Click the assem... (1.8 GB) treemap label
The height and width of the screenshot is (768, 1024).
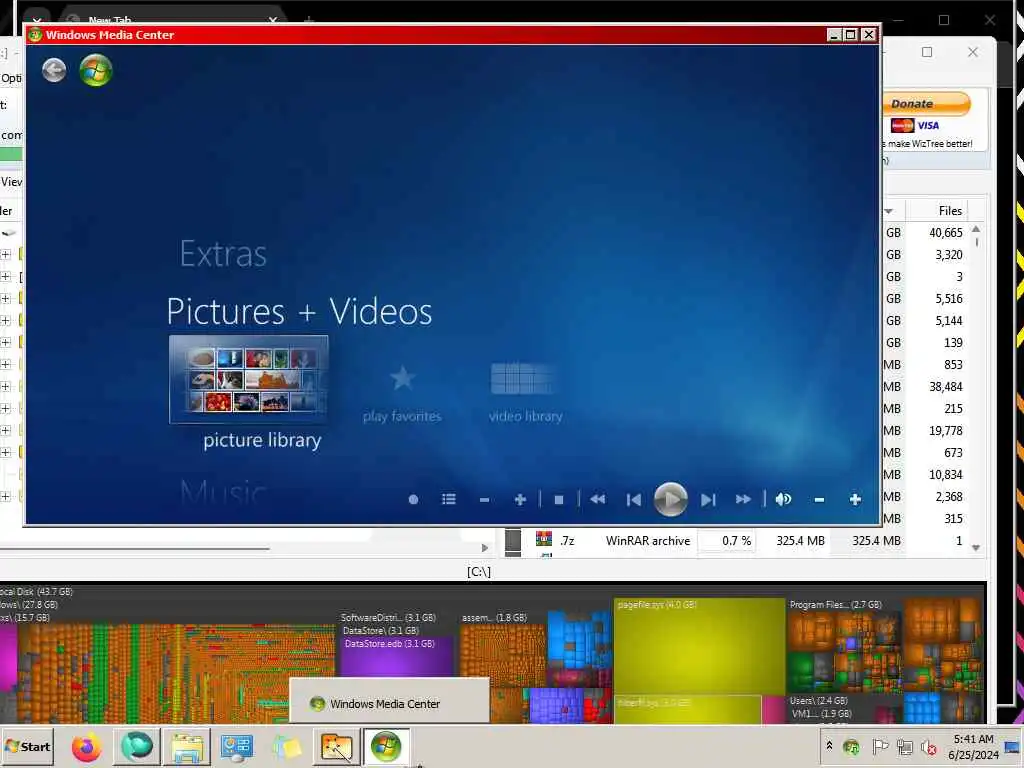pos(494,617)
